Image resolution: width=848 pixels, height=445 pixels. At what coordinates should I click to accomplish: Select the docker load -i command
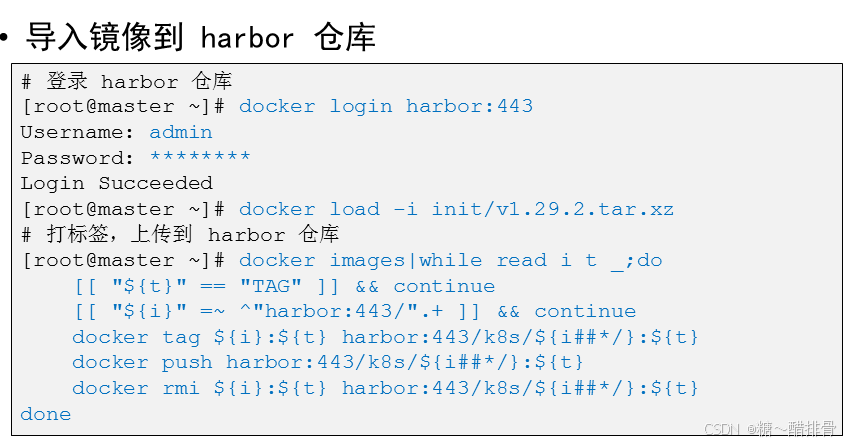pyautogui.click(x=456, y=209)
